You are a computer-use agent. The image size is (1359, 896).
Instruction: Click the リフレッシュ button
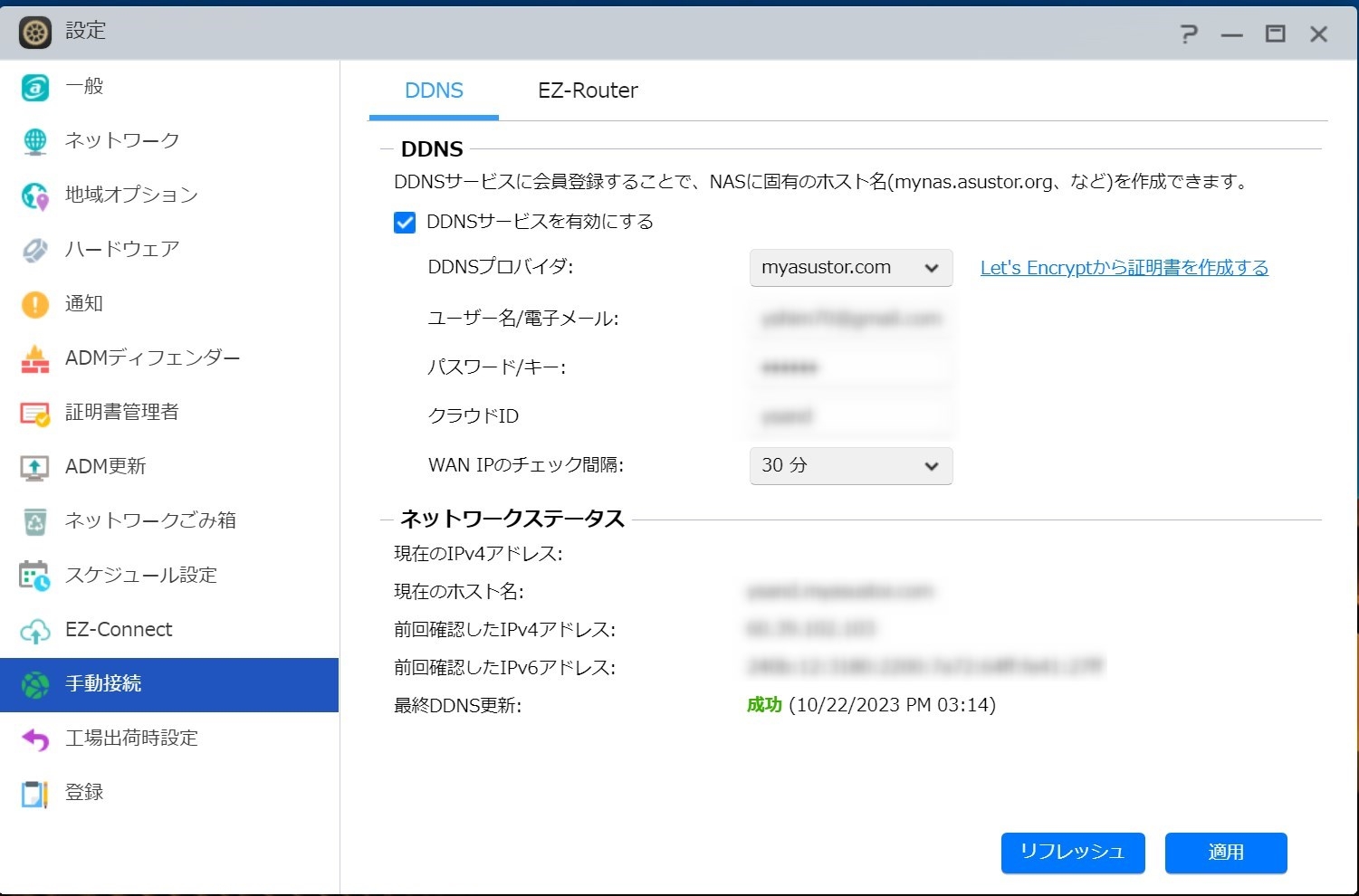[x=1072, y=853]
